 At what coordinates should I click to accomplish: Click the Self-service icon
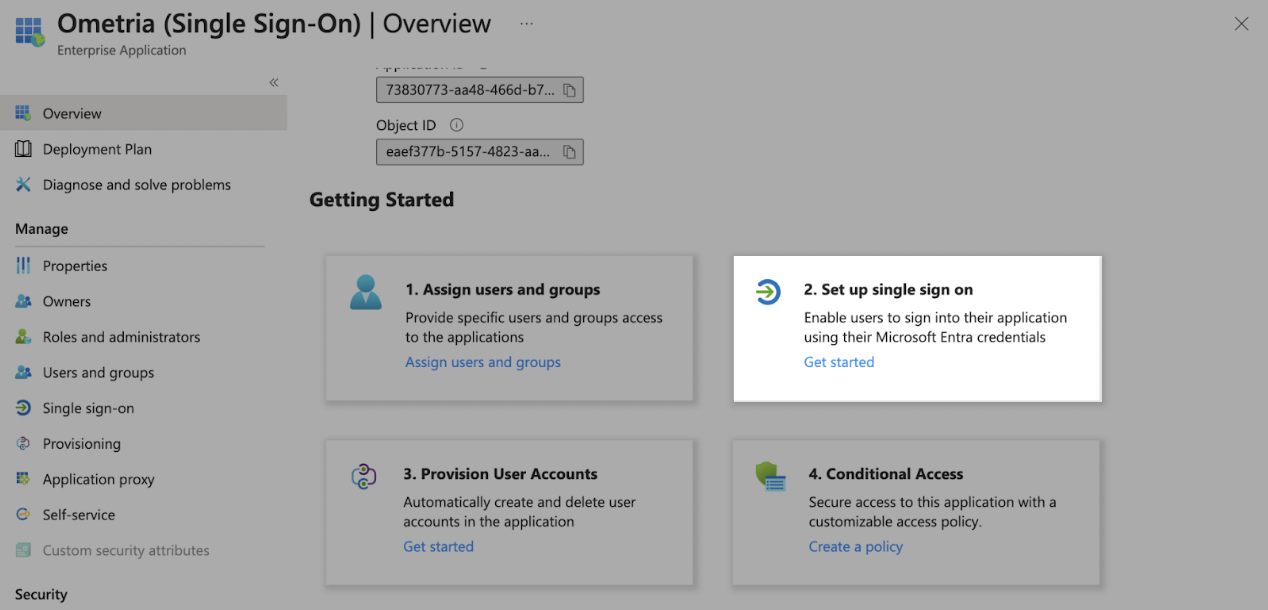tap(23, 515)
